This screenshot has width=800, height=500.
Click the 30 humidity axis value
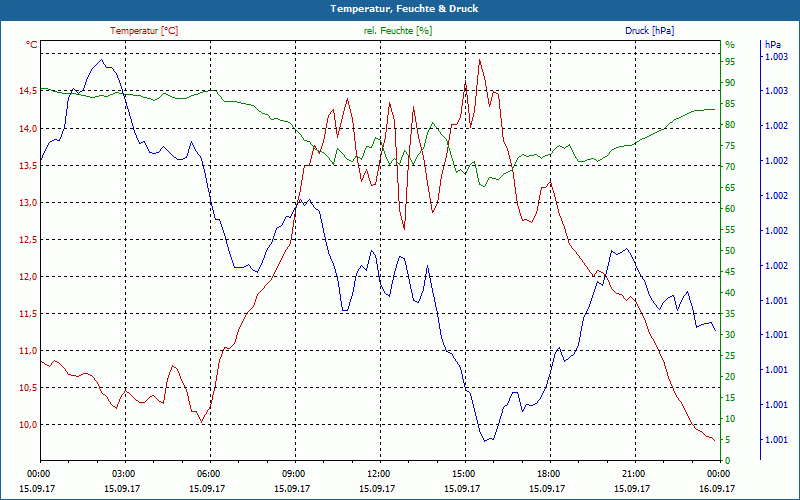click(730, 335)
